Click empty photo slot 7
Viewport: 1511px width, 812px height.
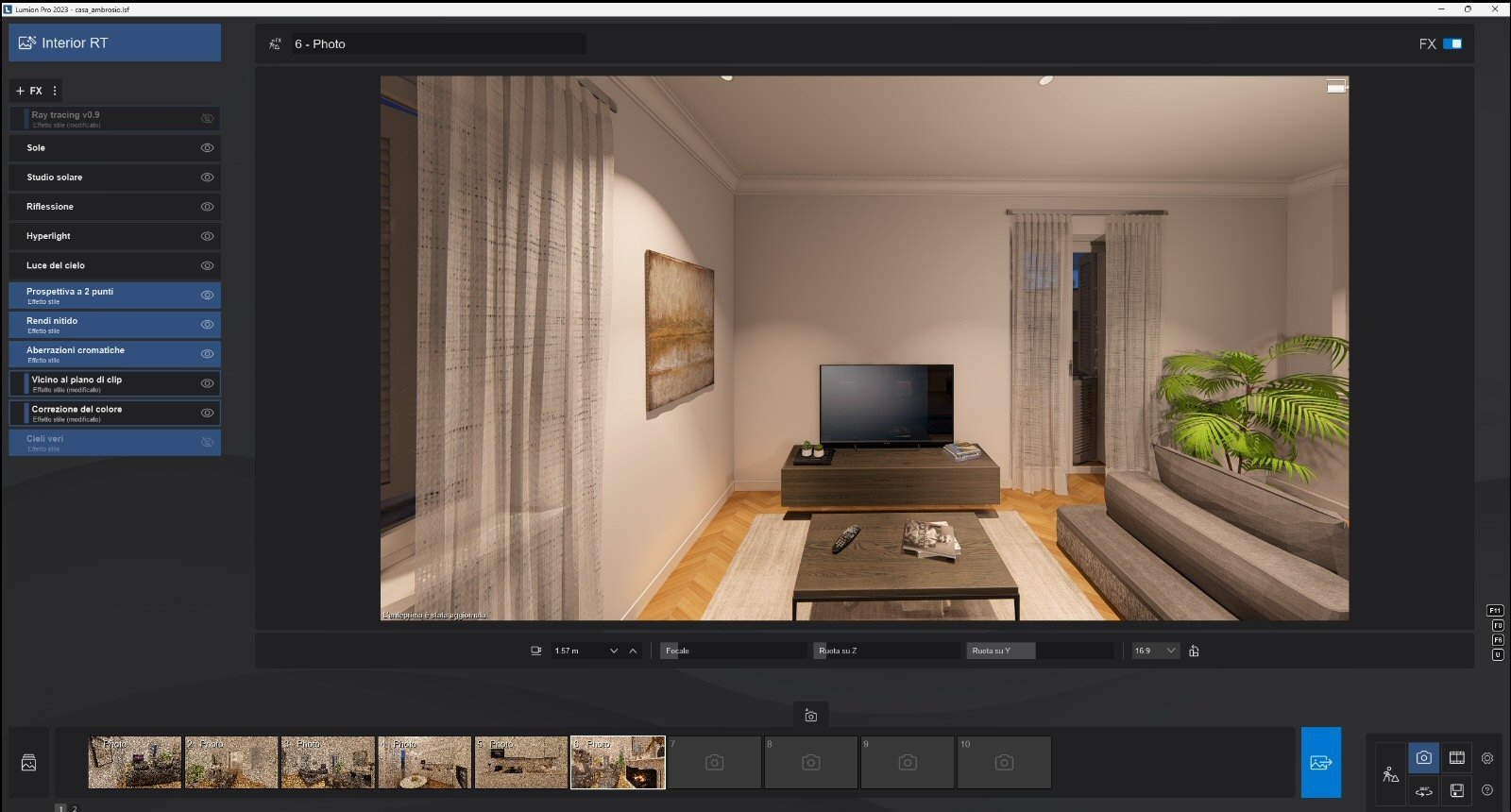714,762
